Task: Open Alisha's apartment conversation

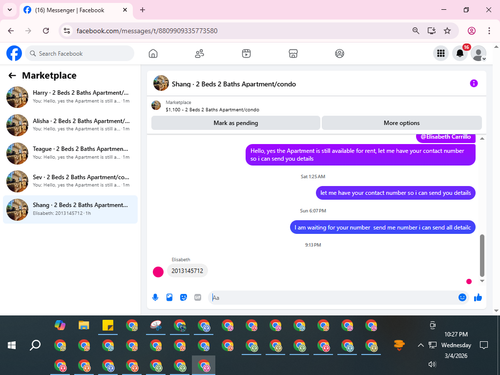Action: [x=70, y=125]
